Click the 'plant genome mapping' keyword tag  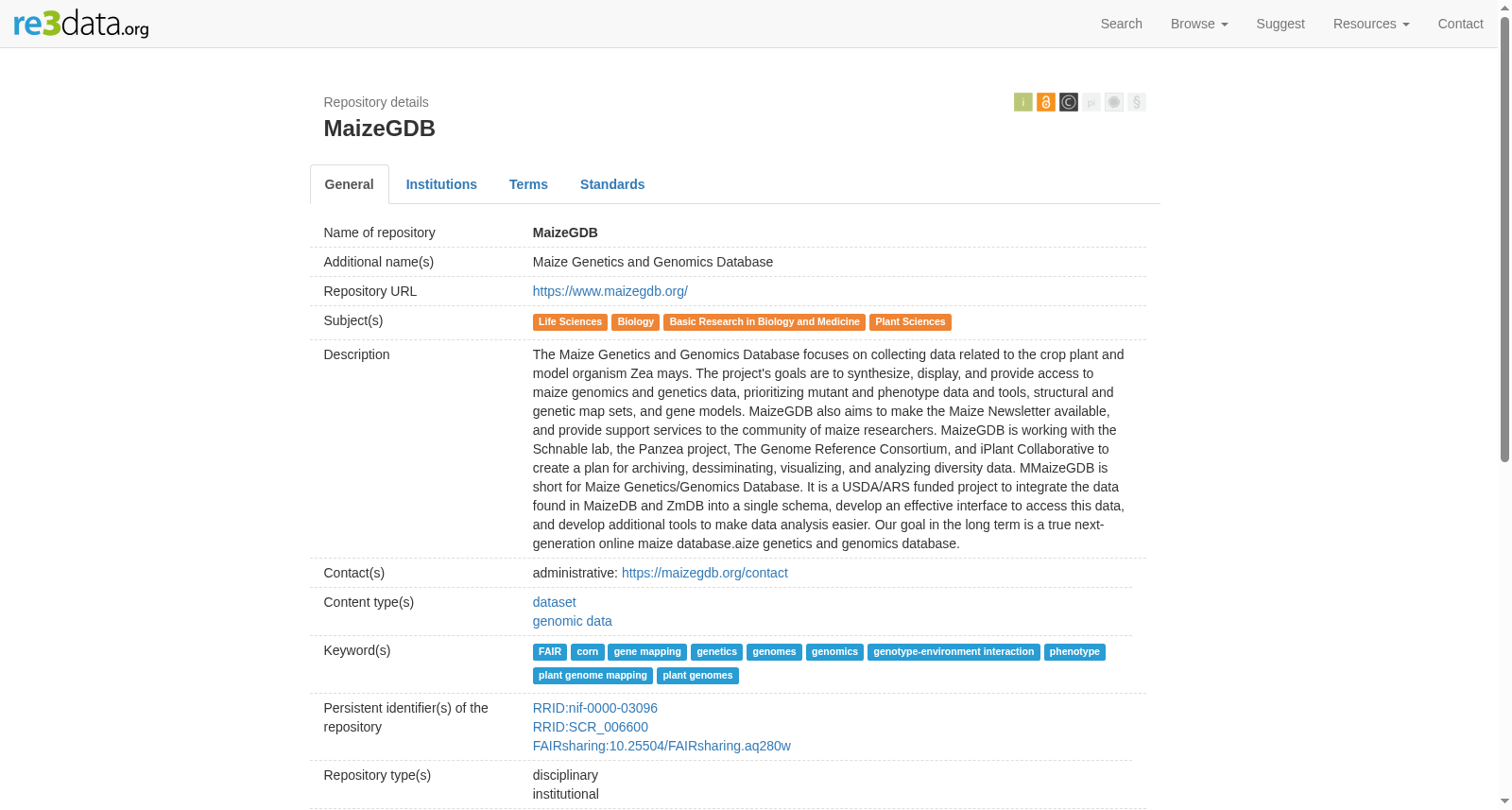[593, 676]
